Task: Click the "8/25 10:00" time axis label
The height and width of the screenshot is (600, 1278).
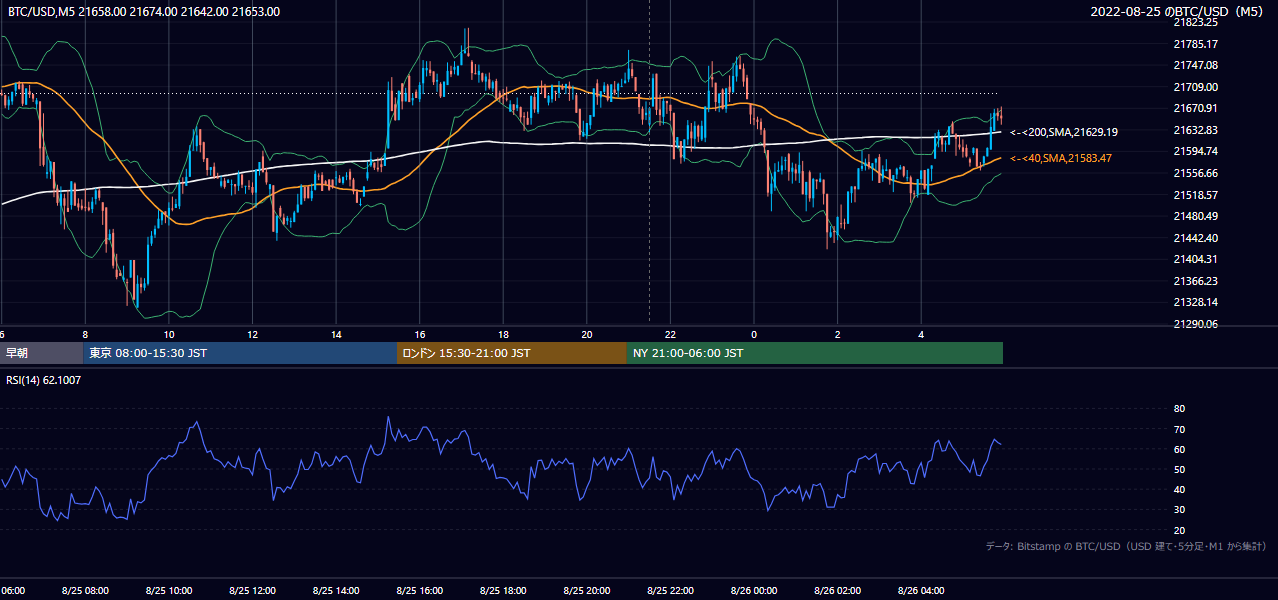Action: point(169,591)
